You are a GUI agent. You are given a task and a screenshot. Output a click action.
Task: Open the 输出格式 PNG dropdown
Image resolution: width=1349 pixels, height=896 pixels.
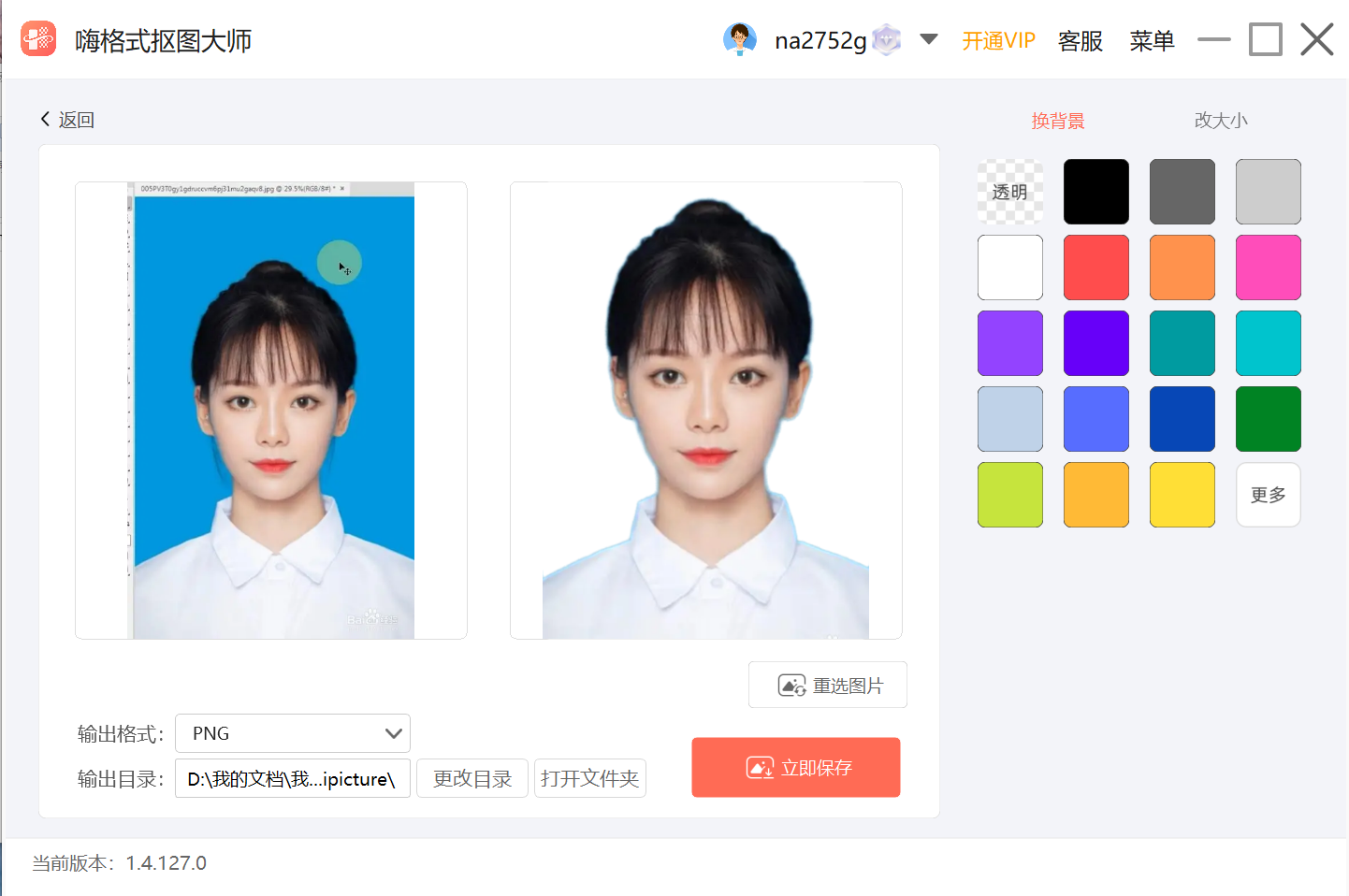tap(293, 733)
